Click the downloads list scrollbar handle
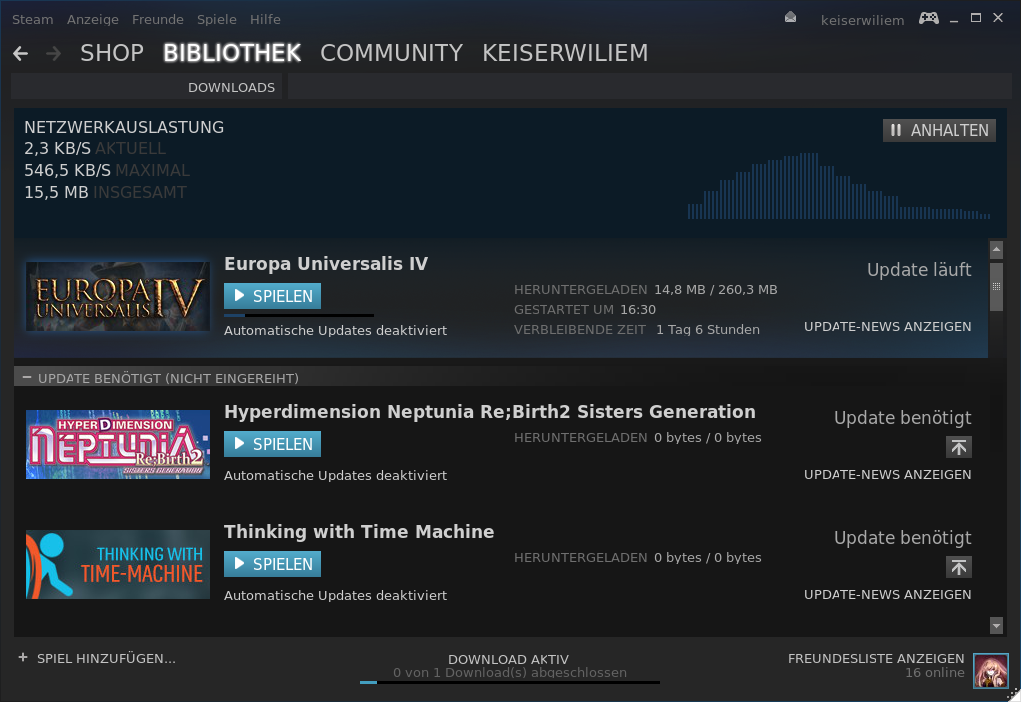 pos(996,287)
